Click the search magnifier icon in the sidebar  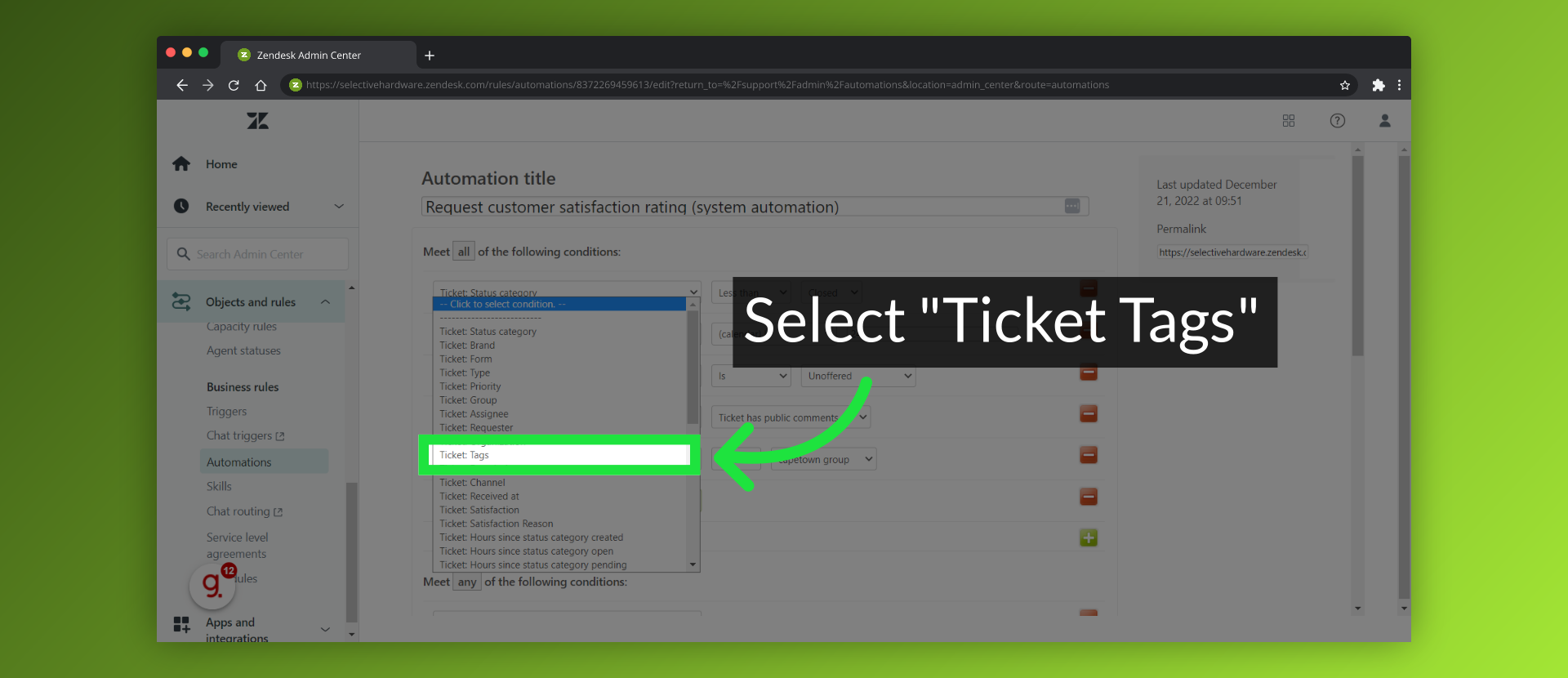pyautogui.click(x=184, y=254)
